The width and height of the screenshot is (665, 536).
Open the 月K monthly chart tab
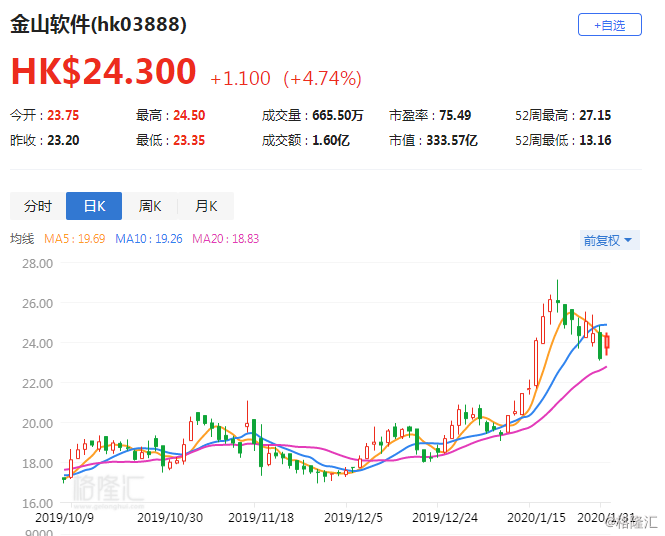click(x=206, y=206)
